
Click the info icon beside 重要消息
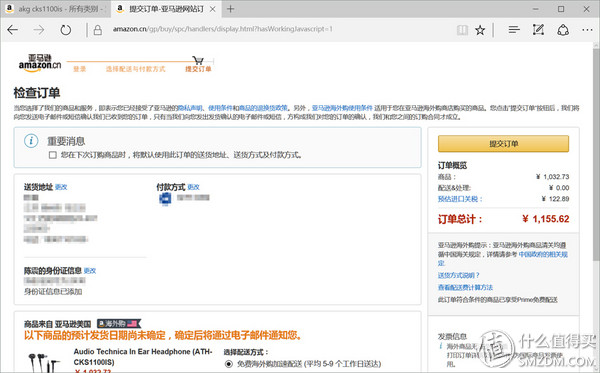point(31,141)
